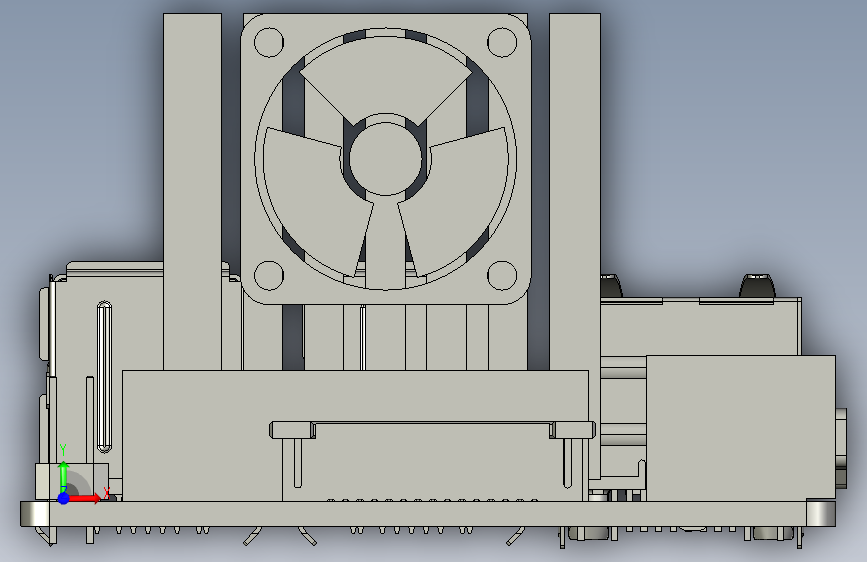The image size is (867, 562).
Task: Select the large square connector block on the right
Action: (x=740, y=429)
